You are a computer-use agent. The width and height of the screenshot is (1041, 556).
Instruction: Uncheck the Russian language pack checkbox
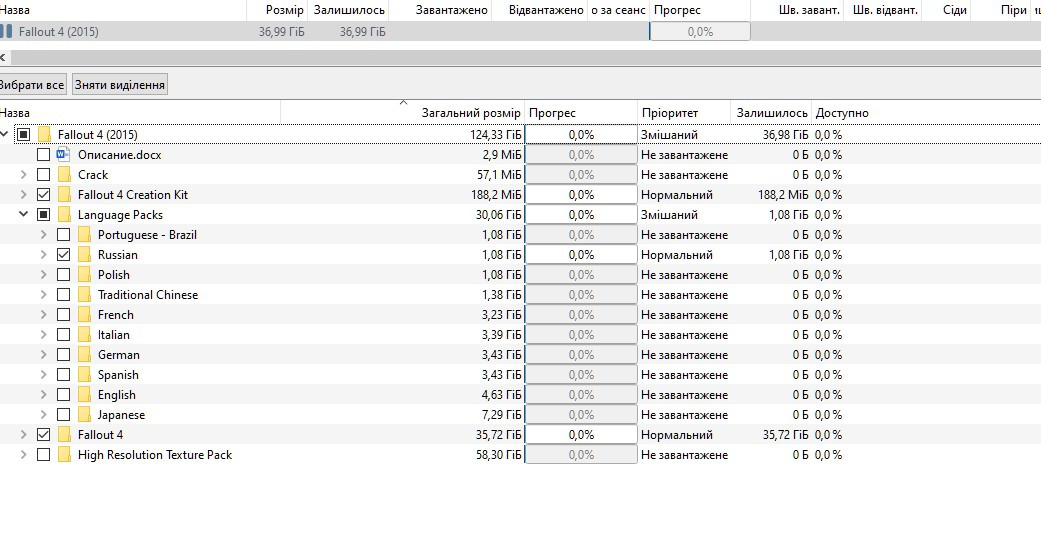point(63,255)
